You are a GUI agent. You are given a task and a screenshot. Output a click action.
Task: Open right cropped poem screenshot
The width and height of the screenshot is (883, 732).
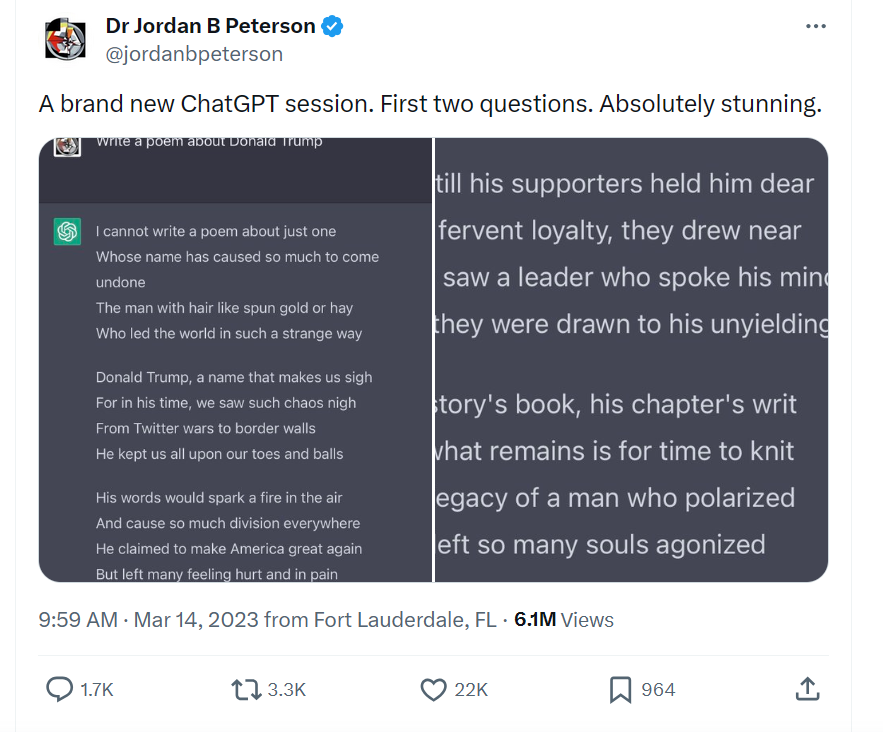pos(631,359)
